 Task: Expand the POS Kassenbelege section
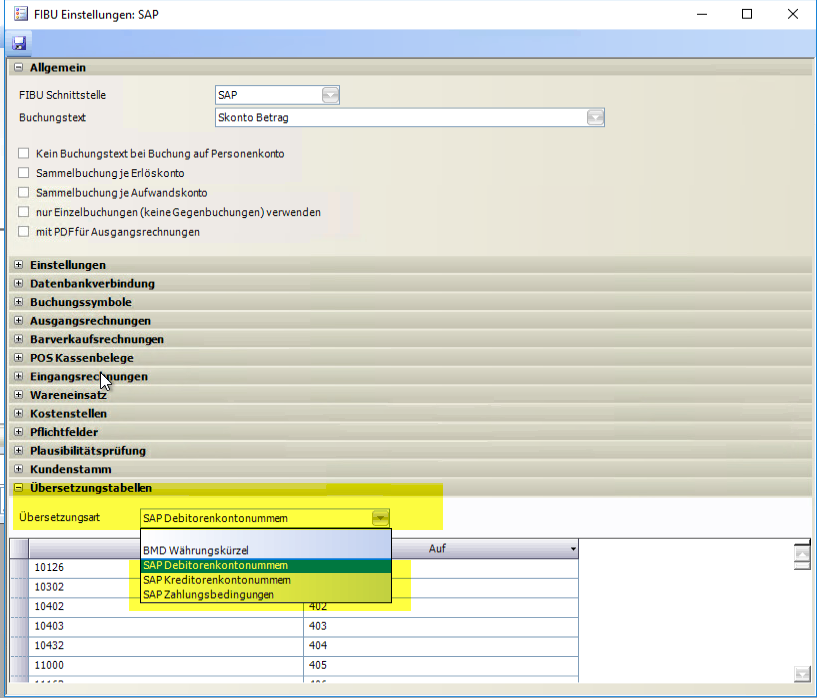pyautogui.click(x=17, y=358)
